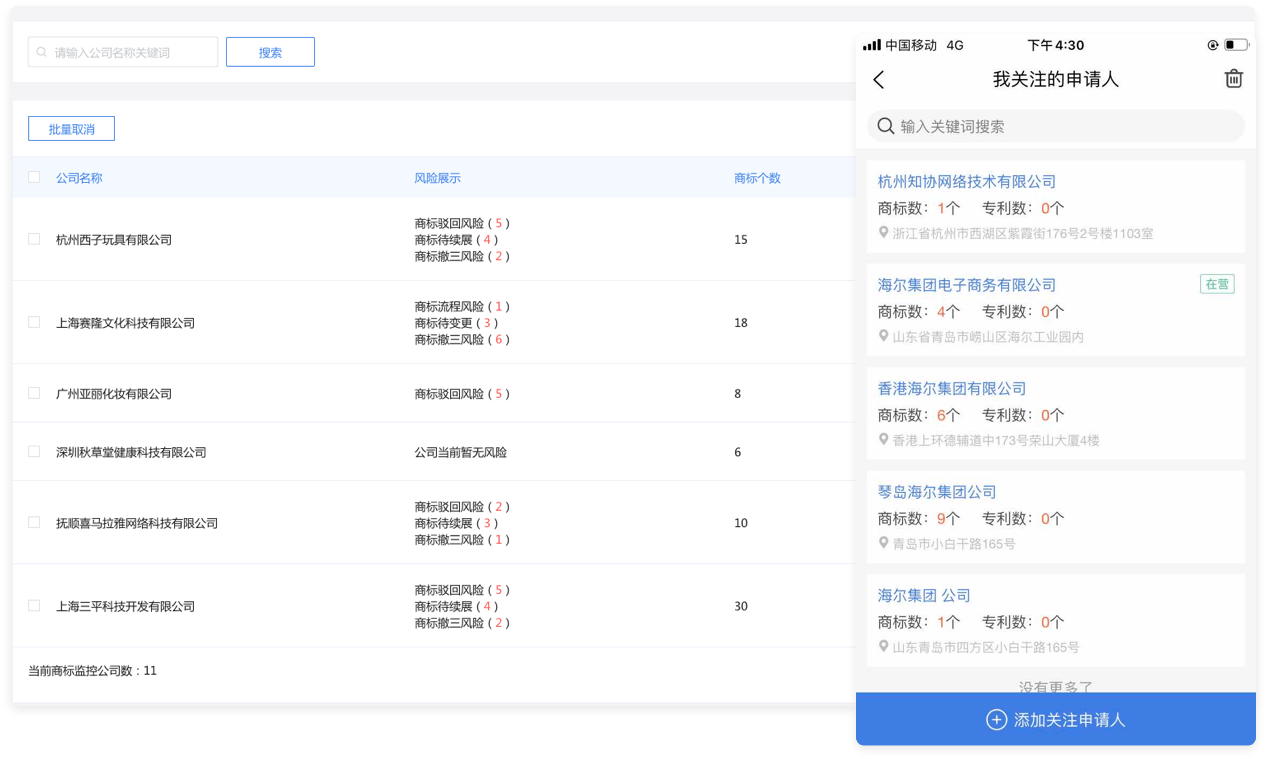Tap the 在营 status badge

pos(1217,284)
